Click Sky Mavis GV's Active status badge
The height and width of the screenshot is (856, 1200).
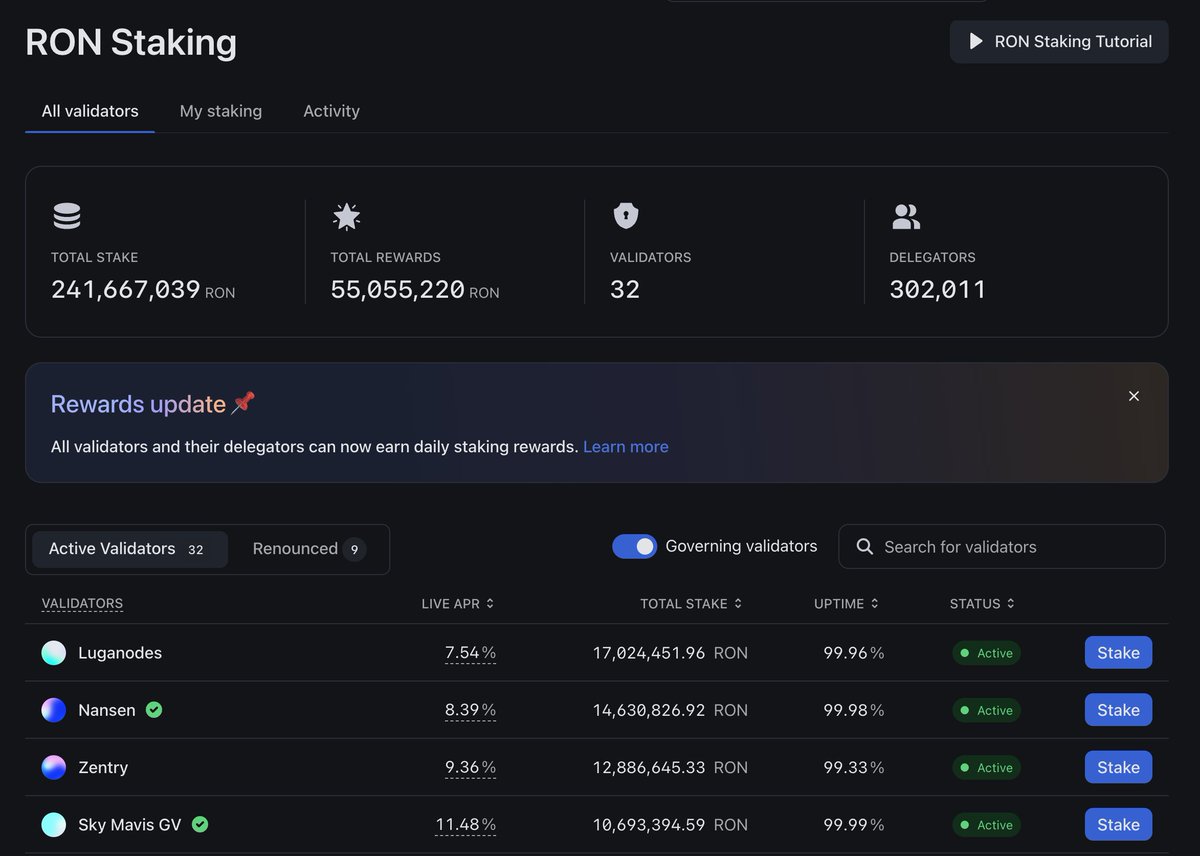(x=986, y=825)
